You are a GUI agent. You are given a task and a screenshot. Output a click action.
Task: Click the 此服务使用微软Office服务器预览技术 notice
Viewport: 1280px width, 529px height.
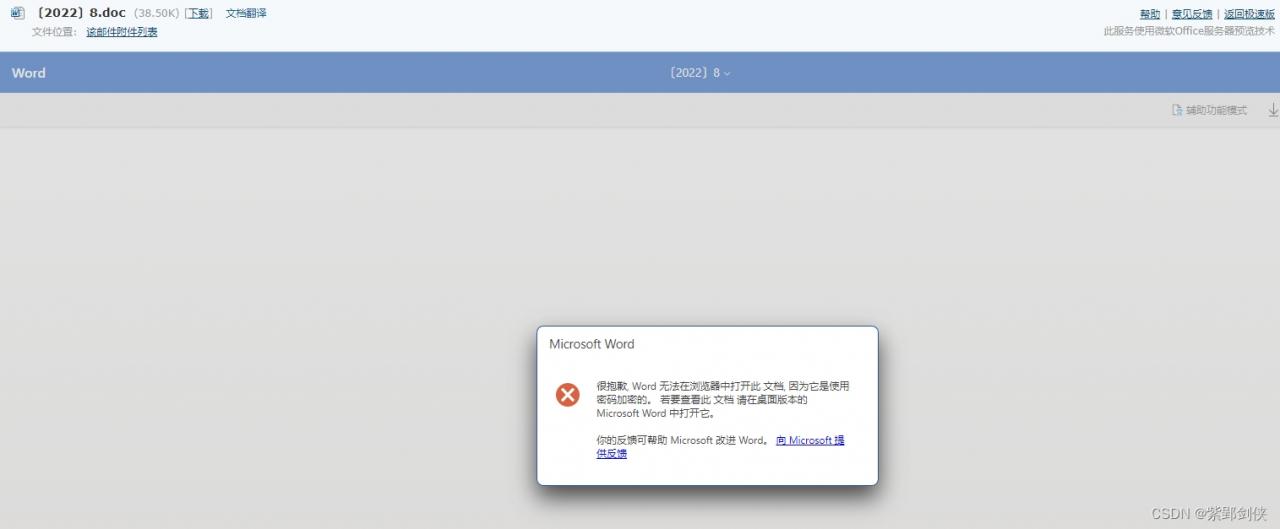click(x=1189, y=31)
